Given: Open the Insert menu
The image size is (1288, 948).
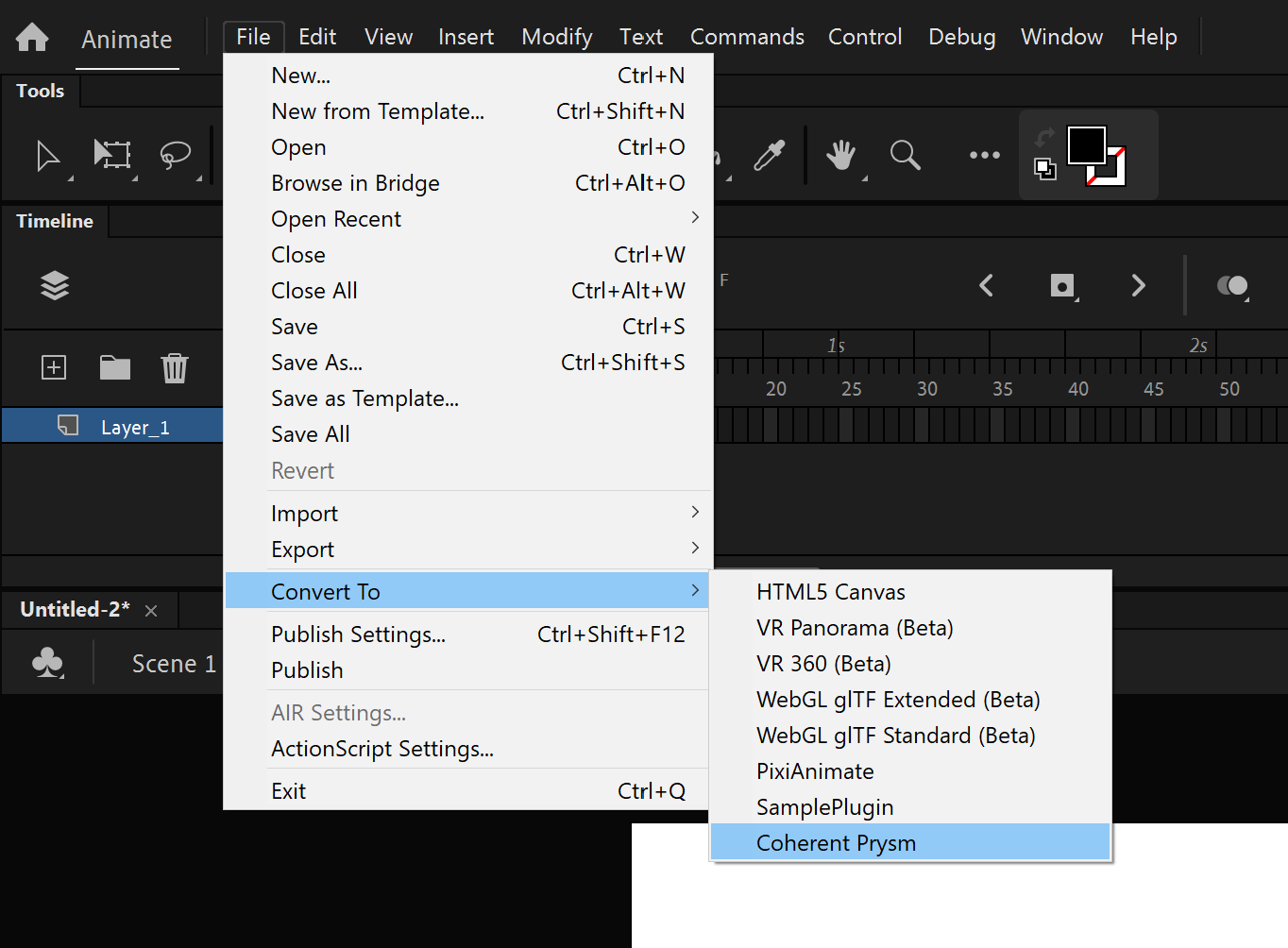Looking at the screenshot, I should 466,37.
